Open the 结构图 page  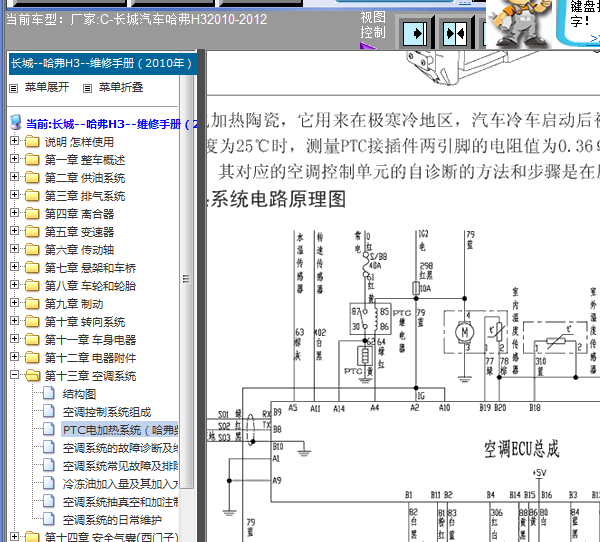coord(79,394)
